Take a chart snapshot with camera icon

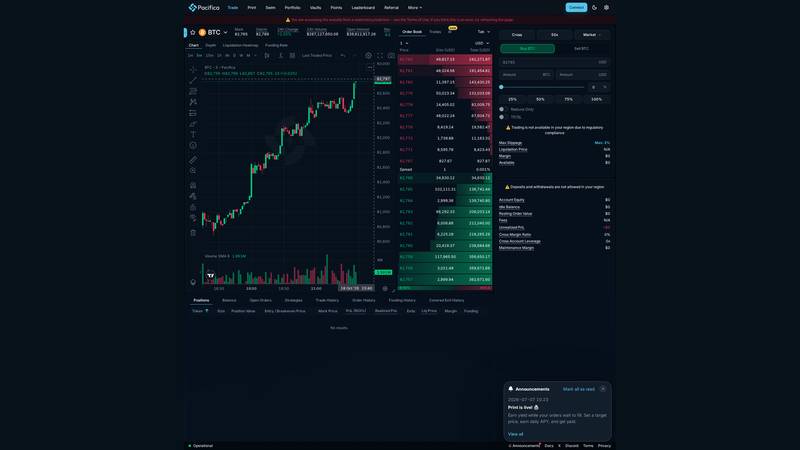click(391, 55)
